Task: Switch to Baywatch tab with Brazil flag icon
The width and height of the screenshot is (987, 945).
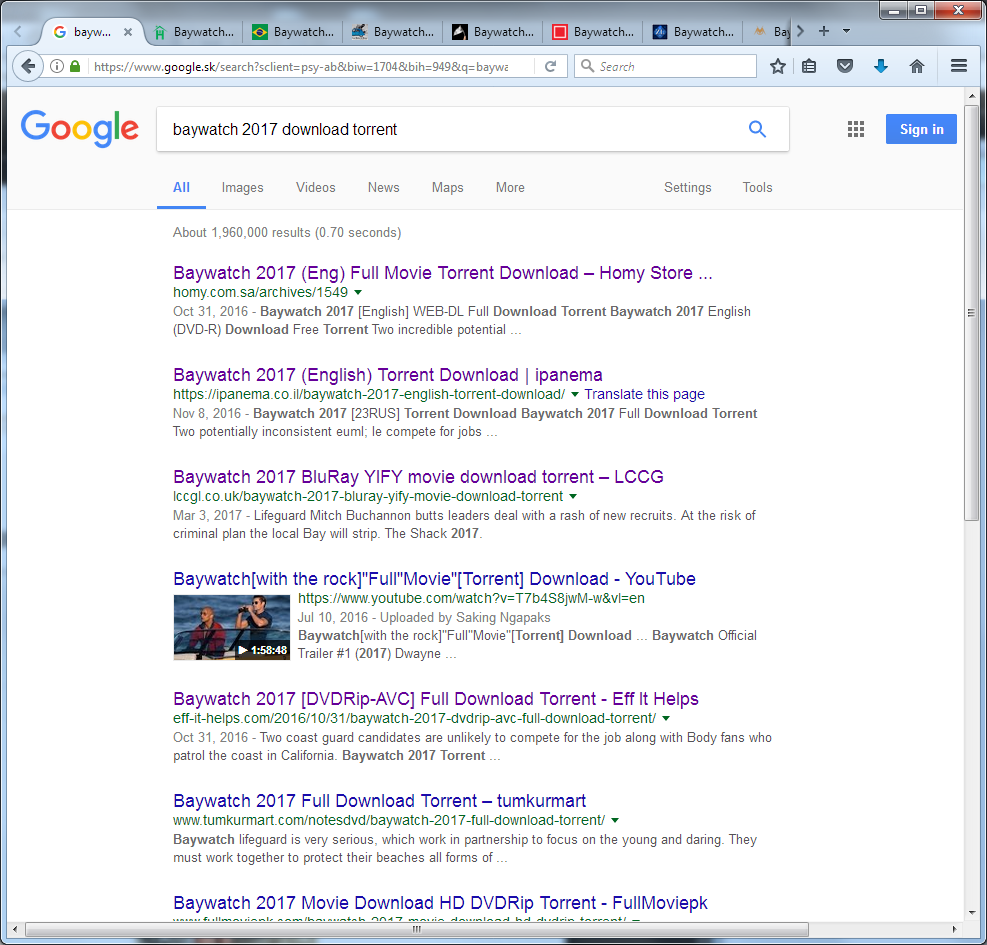Action: [x=293, y=31]
